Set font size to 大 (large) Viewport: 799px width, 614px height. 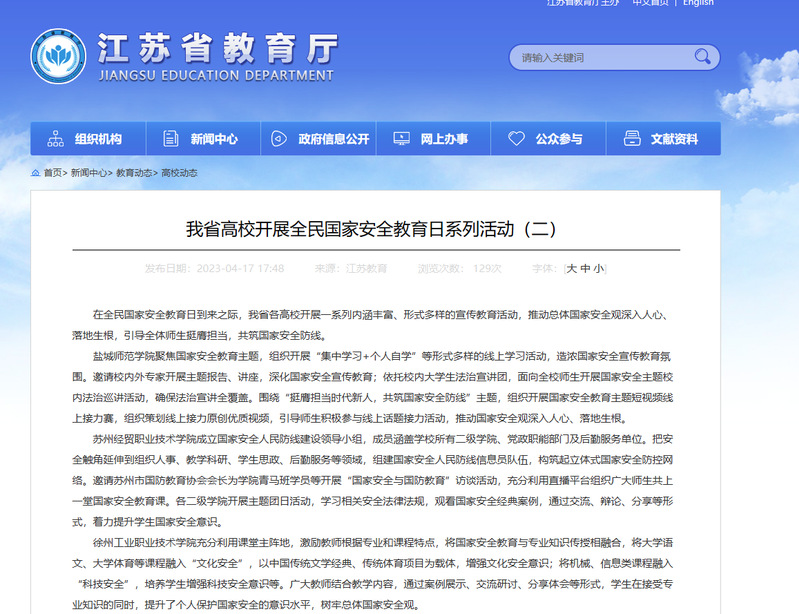click(572, 268)
